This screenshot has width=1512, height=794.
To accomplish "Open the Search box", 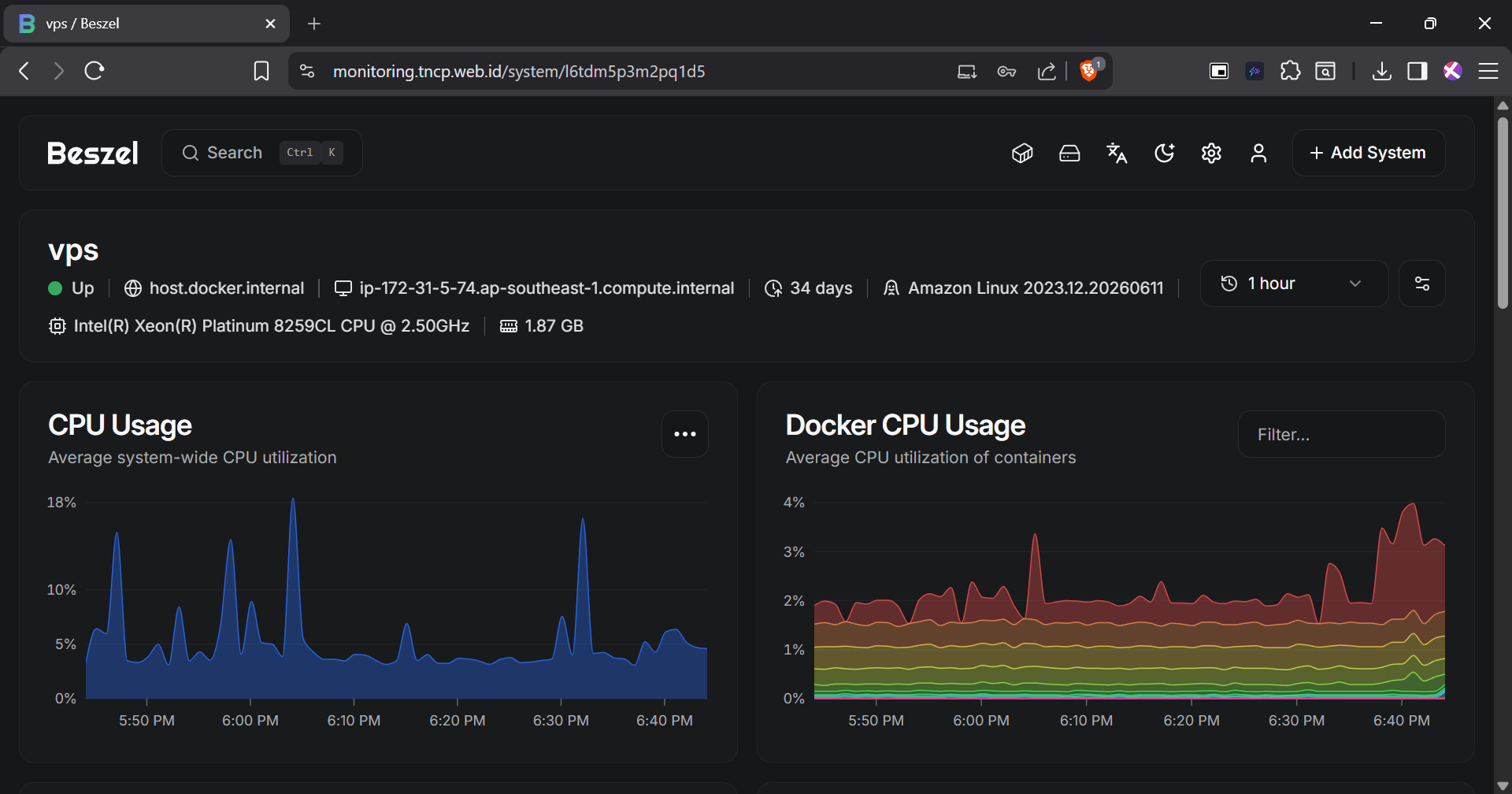I will coord(261,153).
